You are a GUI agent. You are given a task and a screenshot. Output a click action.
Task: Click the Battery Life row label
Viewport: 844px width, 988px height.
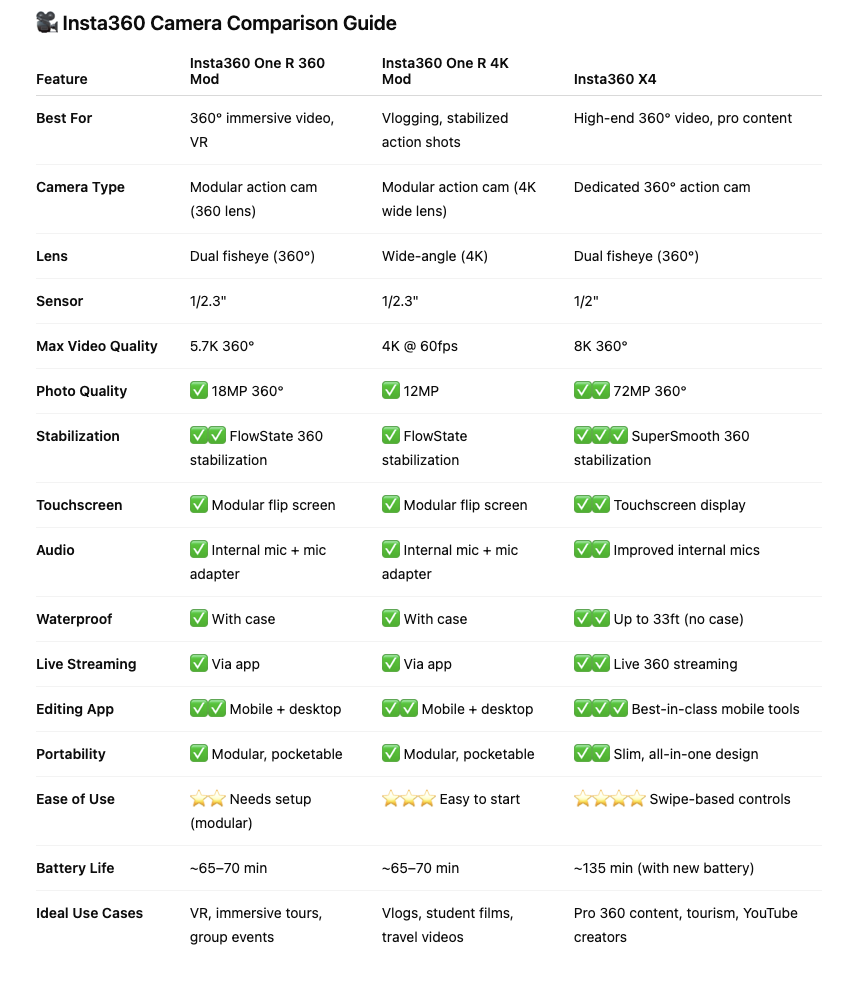click(x=75, y=868)
